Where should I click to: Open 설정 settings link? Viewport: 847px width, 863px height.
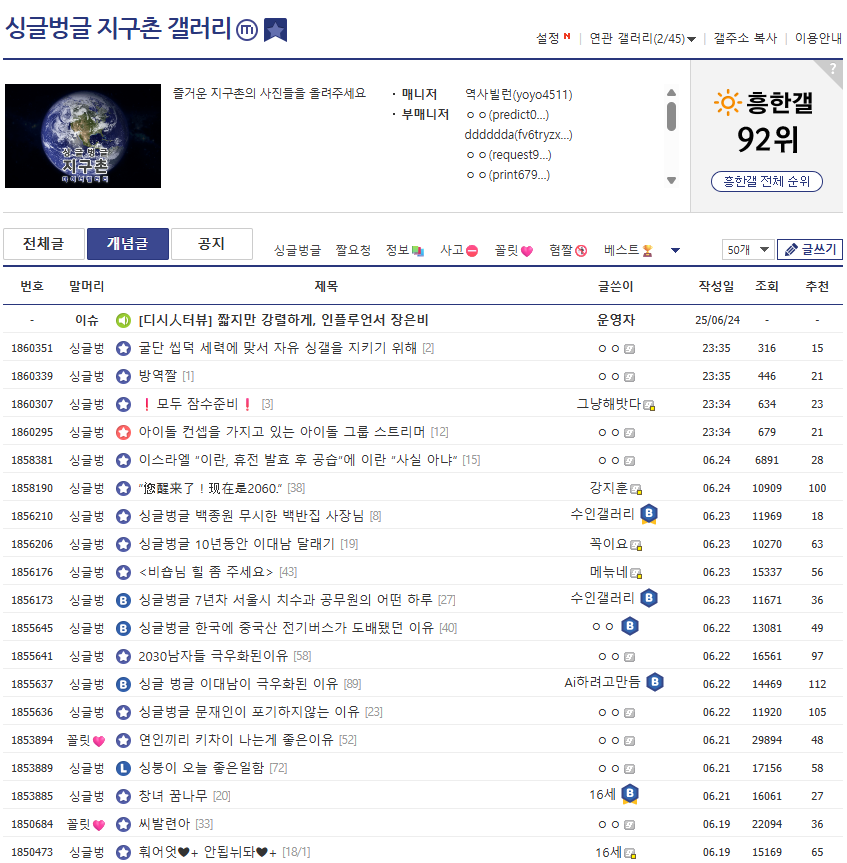[548, 38]
